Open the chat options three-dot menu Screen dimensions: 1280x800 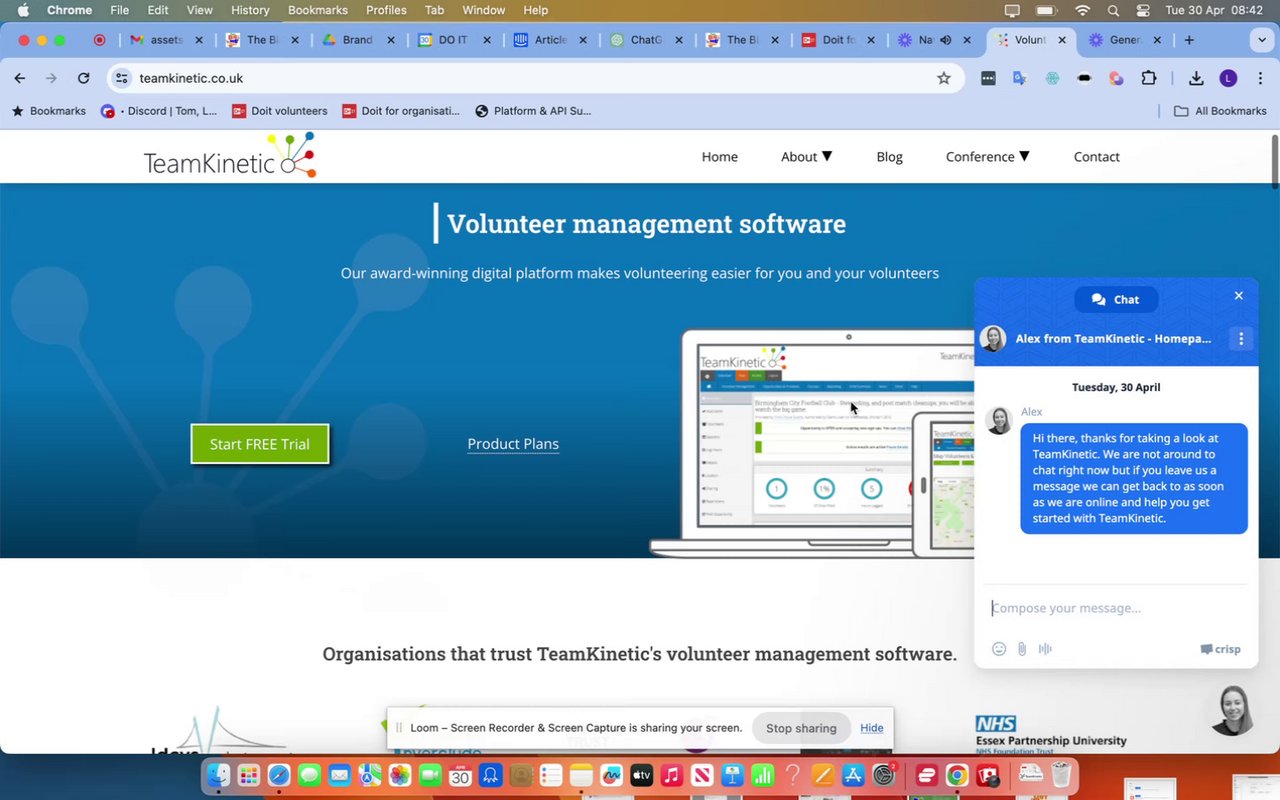pos(1241,339)
